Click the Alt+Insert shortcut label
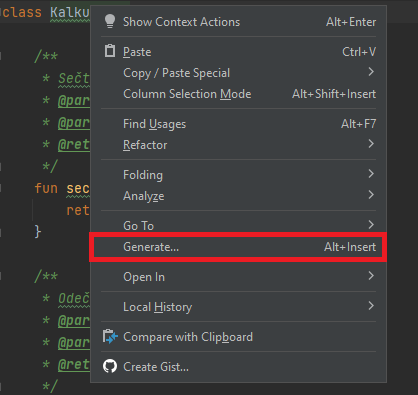418x395 pixels. pos(350,247)
